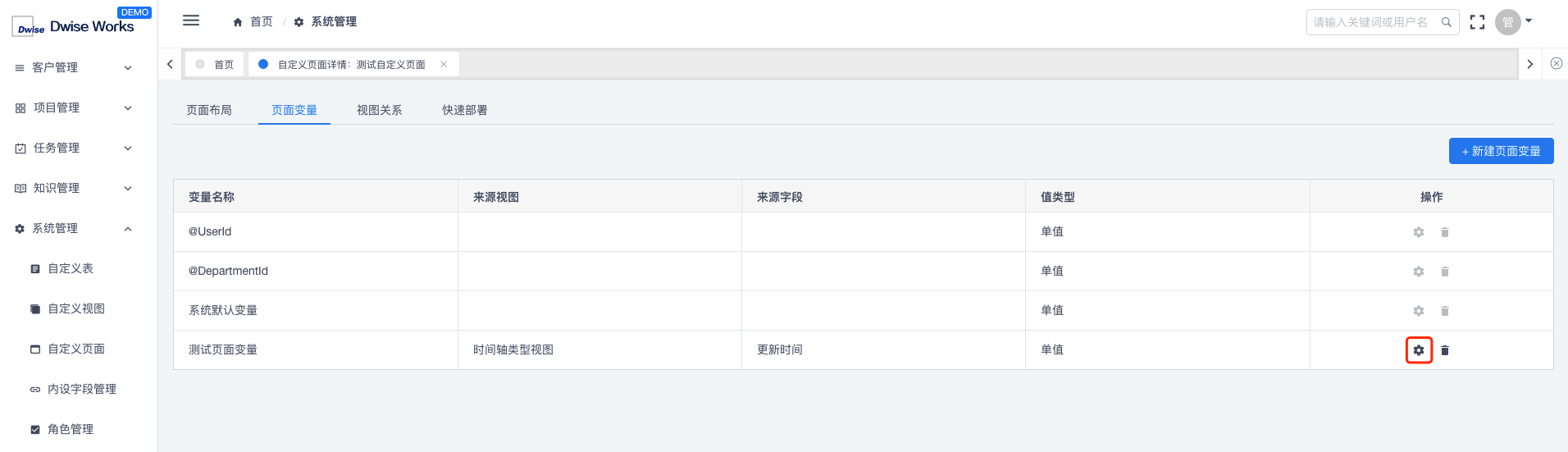Click the 新建页面变量 button
The height and width of the screenshot is (452, 1568).
point(1501,151)
